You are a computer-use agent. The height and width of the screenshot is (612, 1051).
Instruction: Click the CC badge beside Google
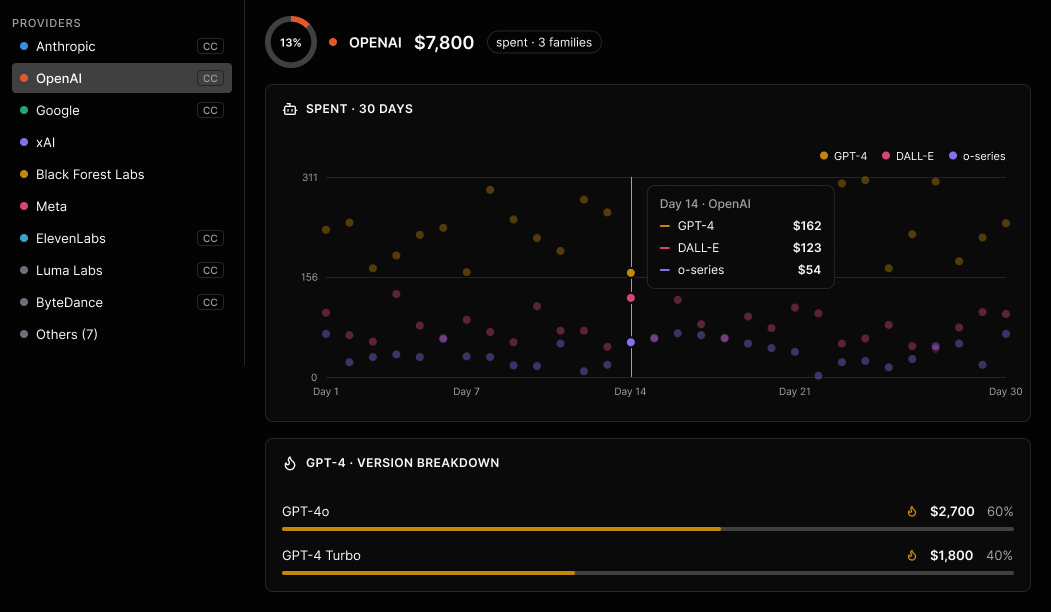210,111
